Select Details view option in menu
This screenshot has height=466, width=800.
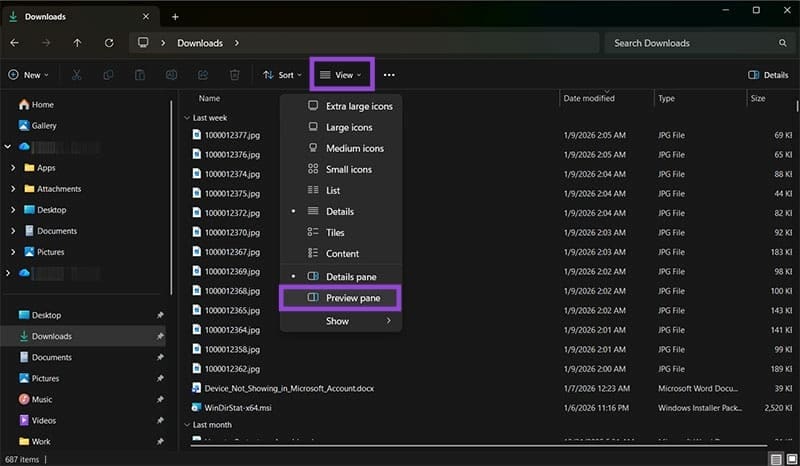[x=340, y=211]
